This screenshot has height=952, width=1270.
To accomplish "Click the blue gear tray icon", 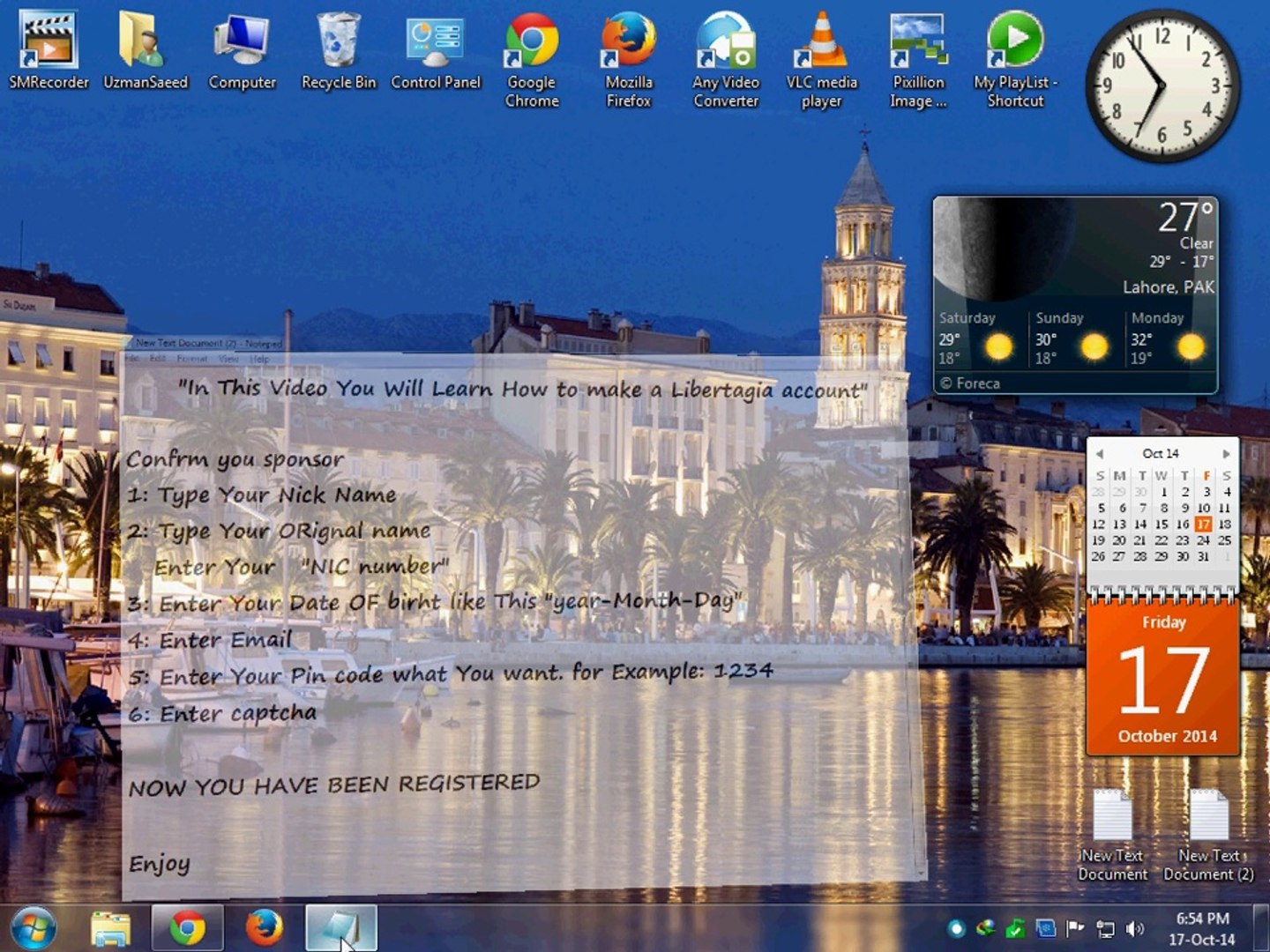I will [x=1045, y=928].
